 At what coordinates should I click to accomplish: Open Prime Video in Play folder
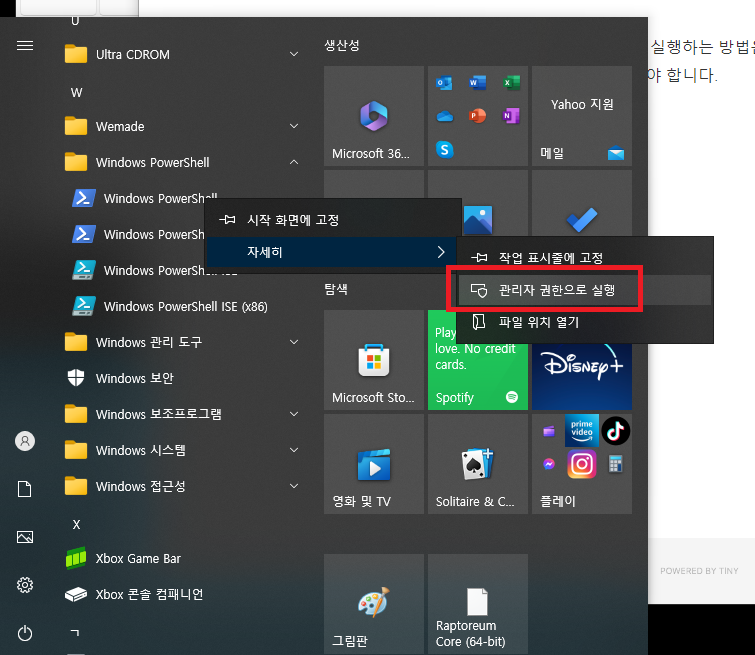pyautogui.click(x=582, y=431)
